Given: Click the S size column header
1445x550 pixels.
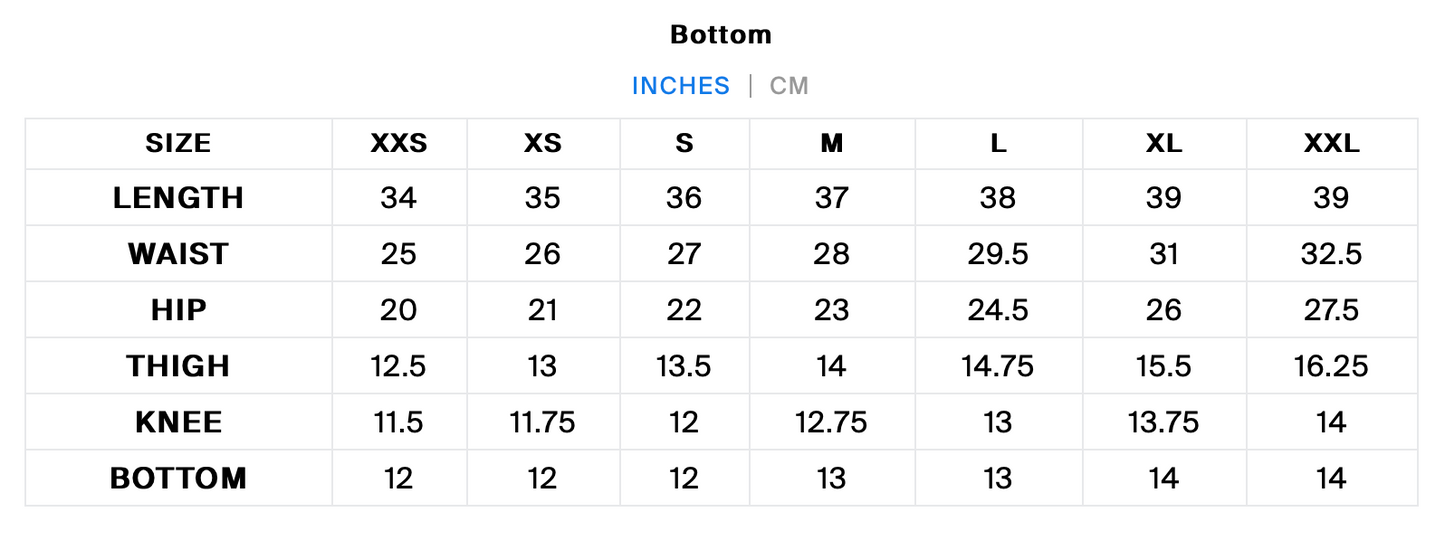Looking at the screenshot, I should [x=684, y=144].
